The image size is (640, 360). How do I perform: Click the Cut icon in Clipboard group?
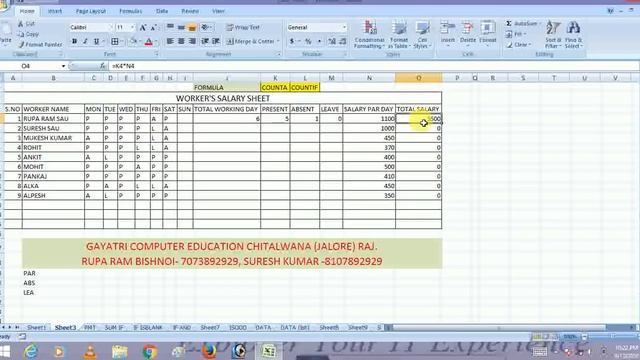(21, 24)
